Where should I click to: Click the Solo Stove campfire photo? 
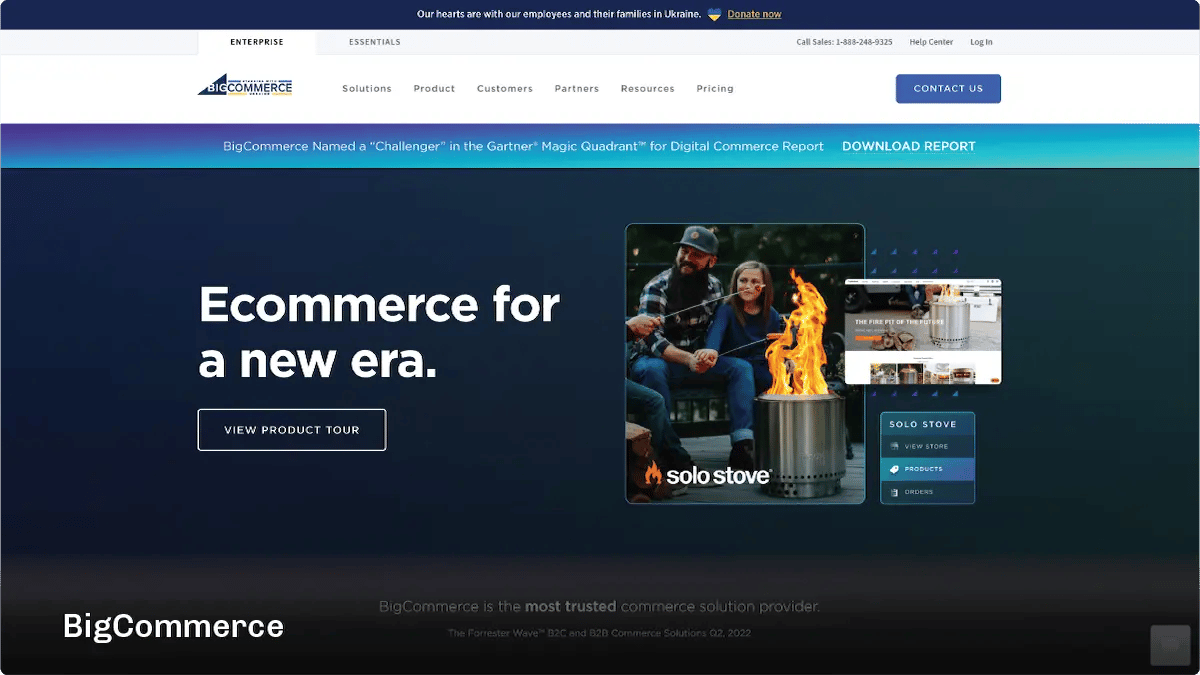[745, 363]
